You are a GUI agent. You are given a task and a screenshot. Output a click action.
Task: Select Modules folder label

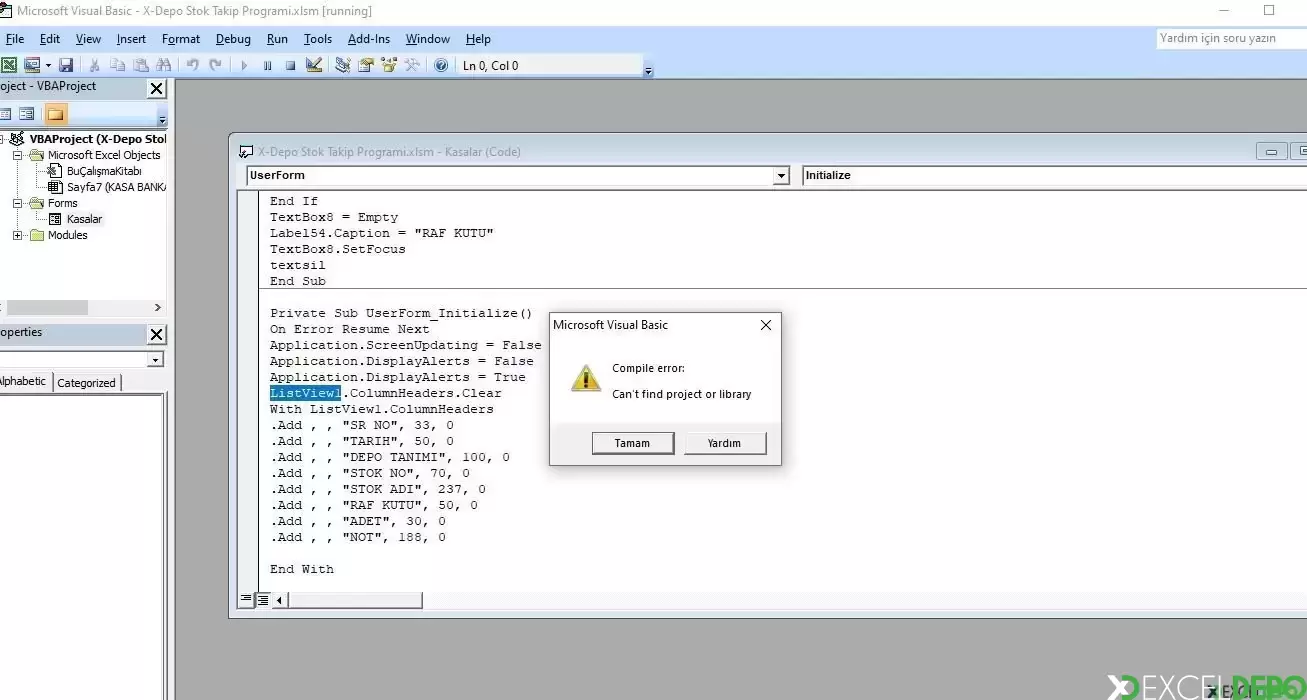(x=67, y=235)
